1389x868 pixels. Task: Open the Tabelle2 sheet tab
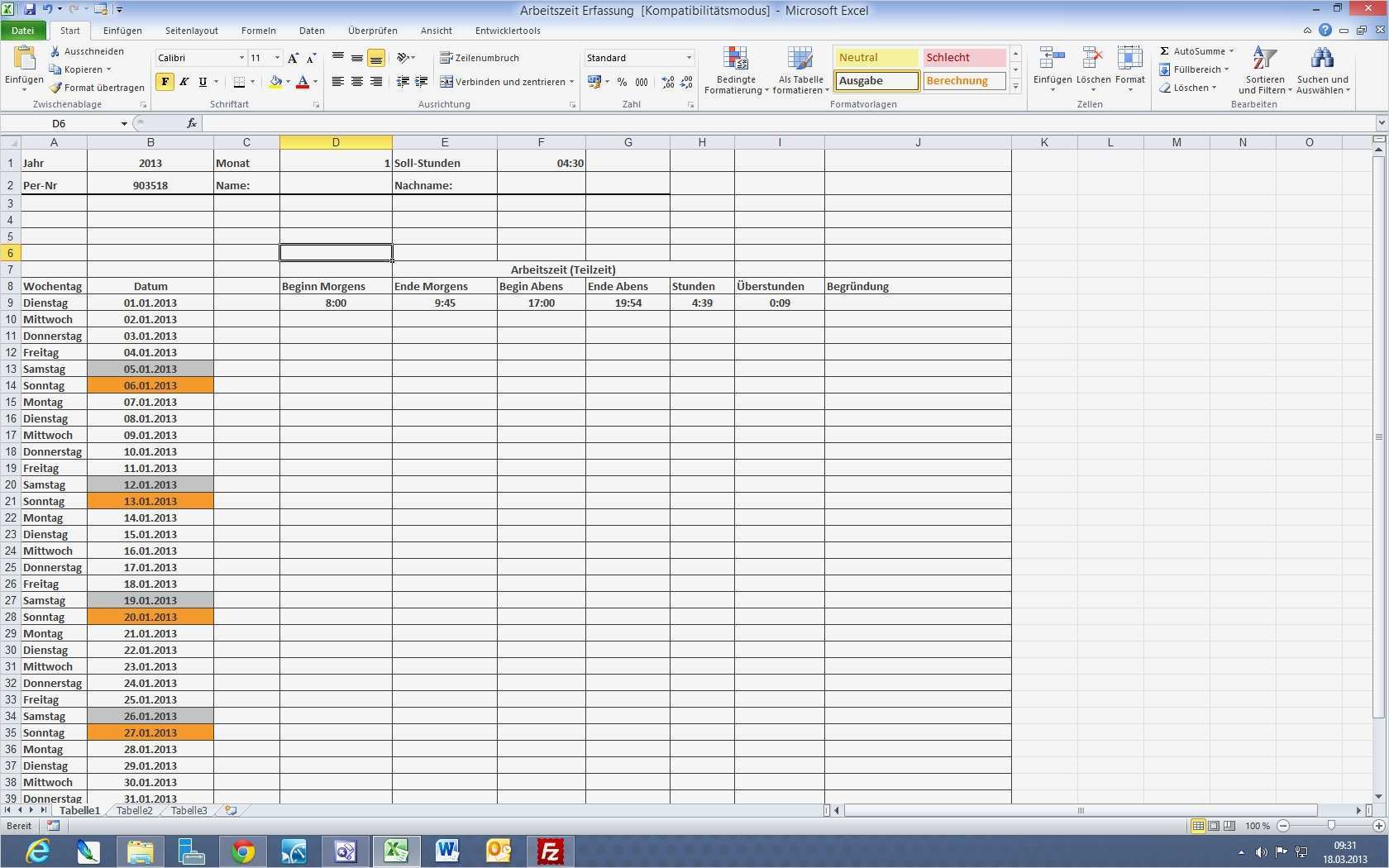pyautogui.click(x=133, y=811)
